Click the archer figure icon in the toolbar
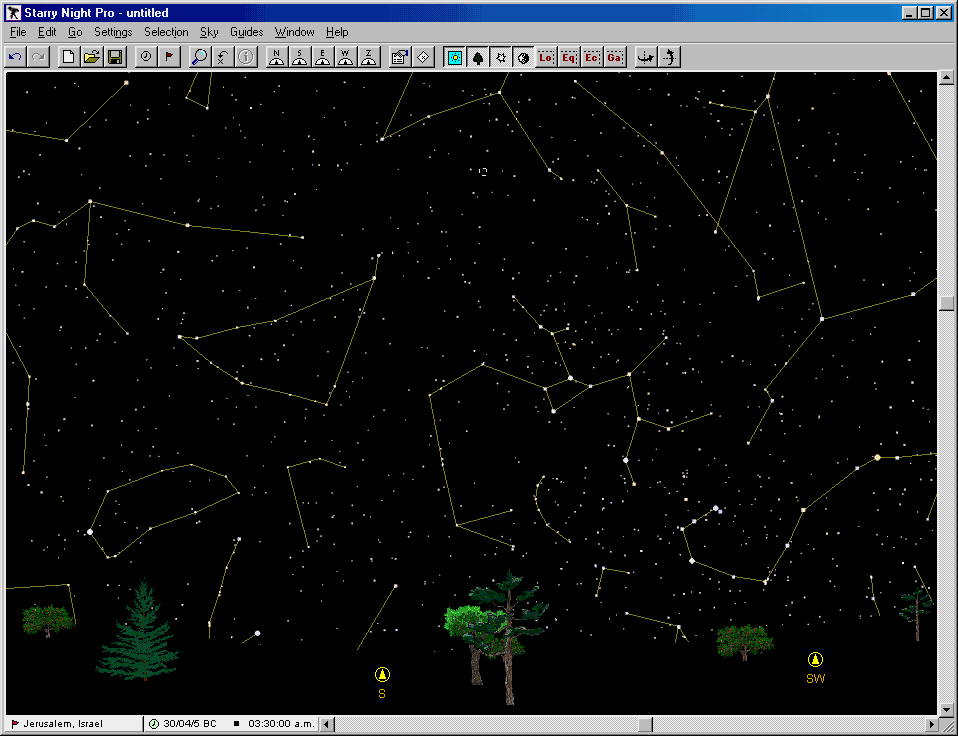This screenshot has height=736, width=958. coord(670,57)
